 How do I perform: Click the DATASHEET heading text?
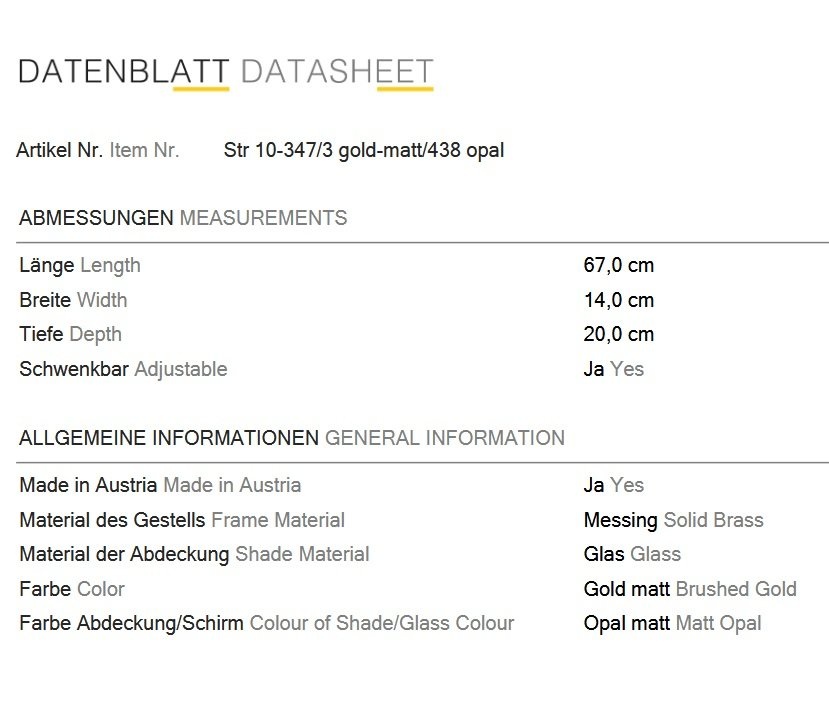(337, 72)
